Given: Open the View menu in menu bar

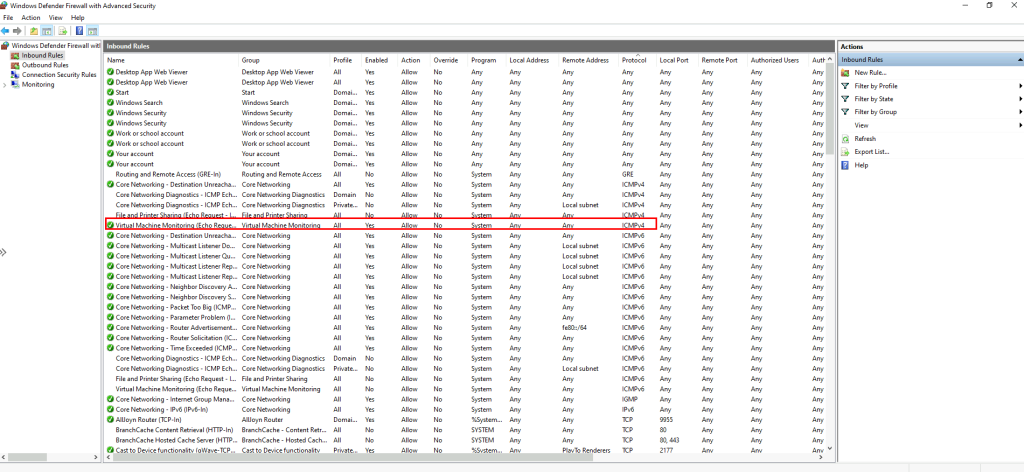Looking at the screenshot, I should (56, 18).
